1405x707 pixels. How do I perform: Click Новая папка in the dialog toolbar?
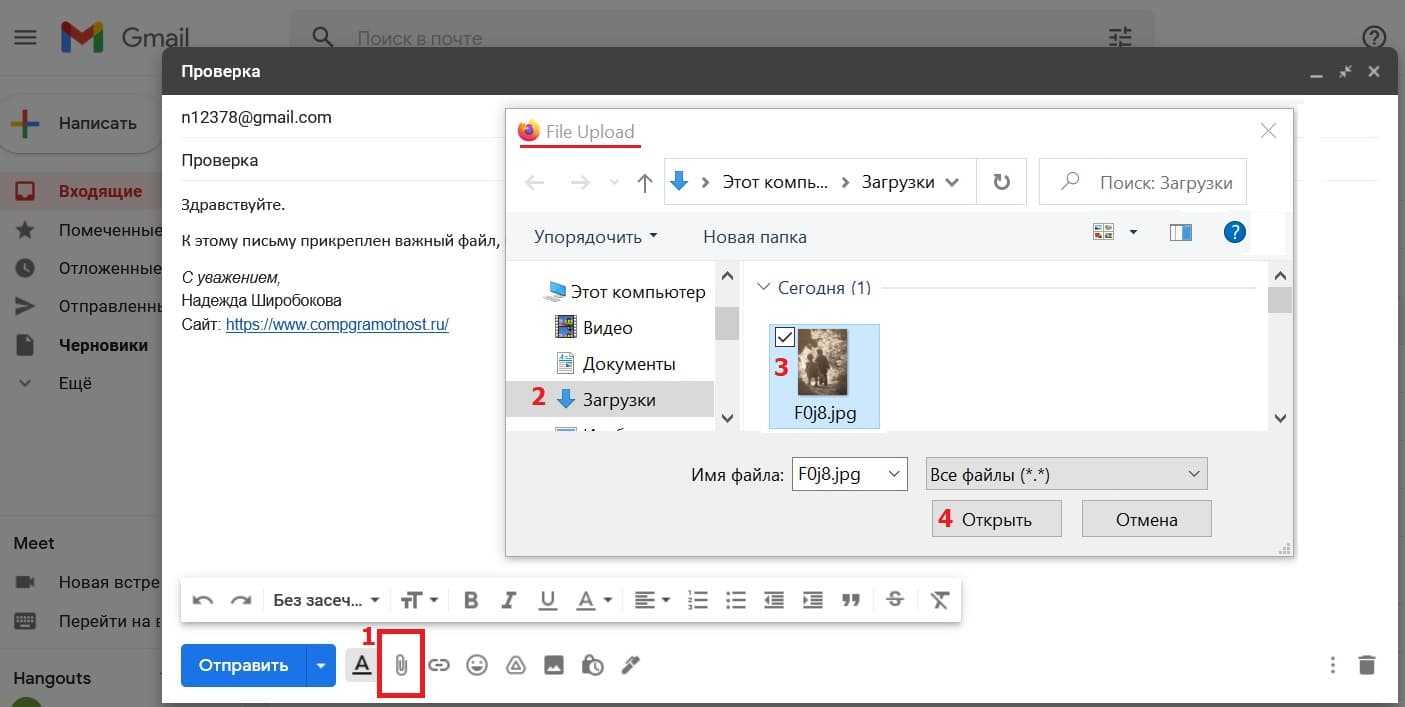[x=754, y=237]
